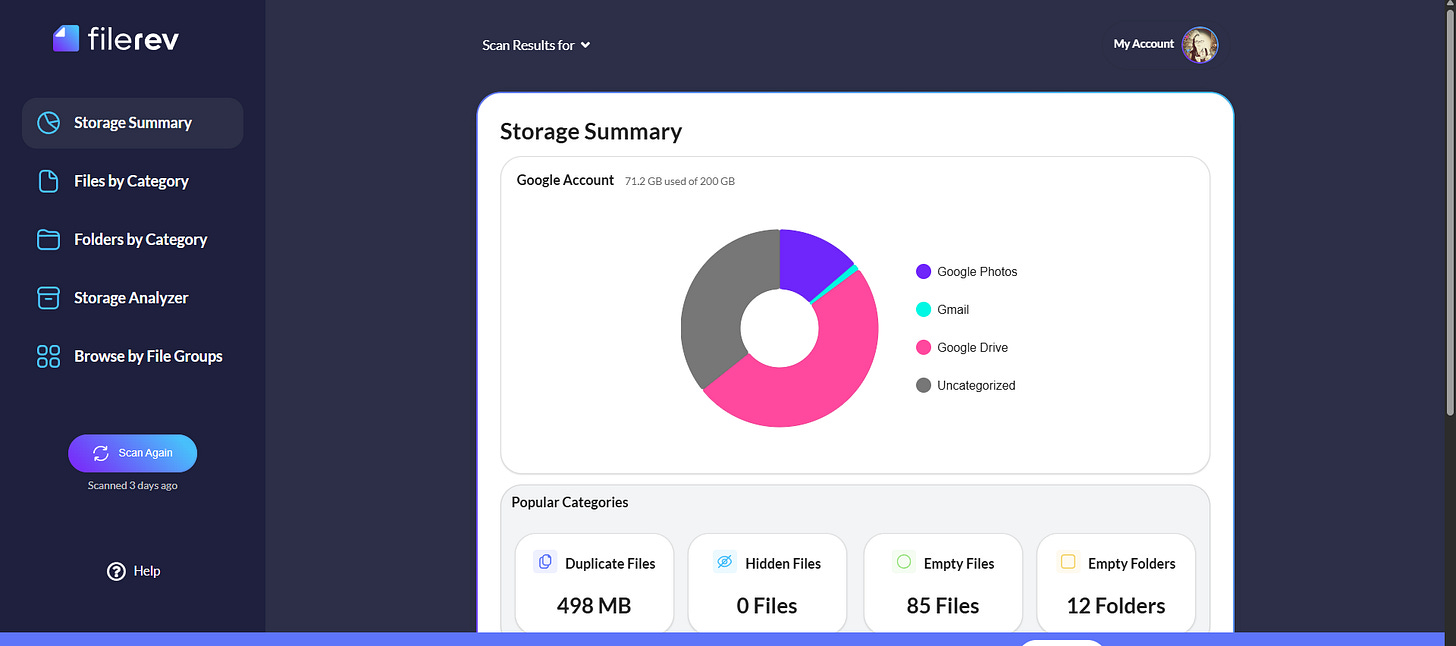Click the Storage Summary page heading
1456x646 pixels.
point(591,131)
